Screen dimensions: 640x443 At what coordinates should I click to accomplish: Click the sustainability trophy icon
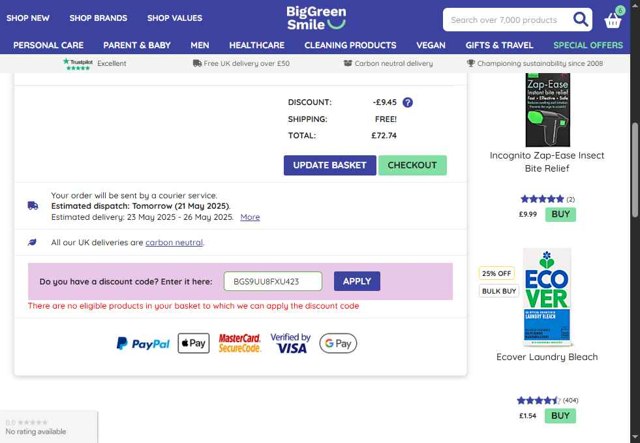(x=471, y=63)
